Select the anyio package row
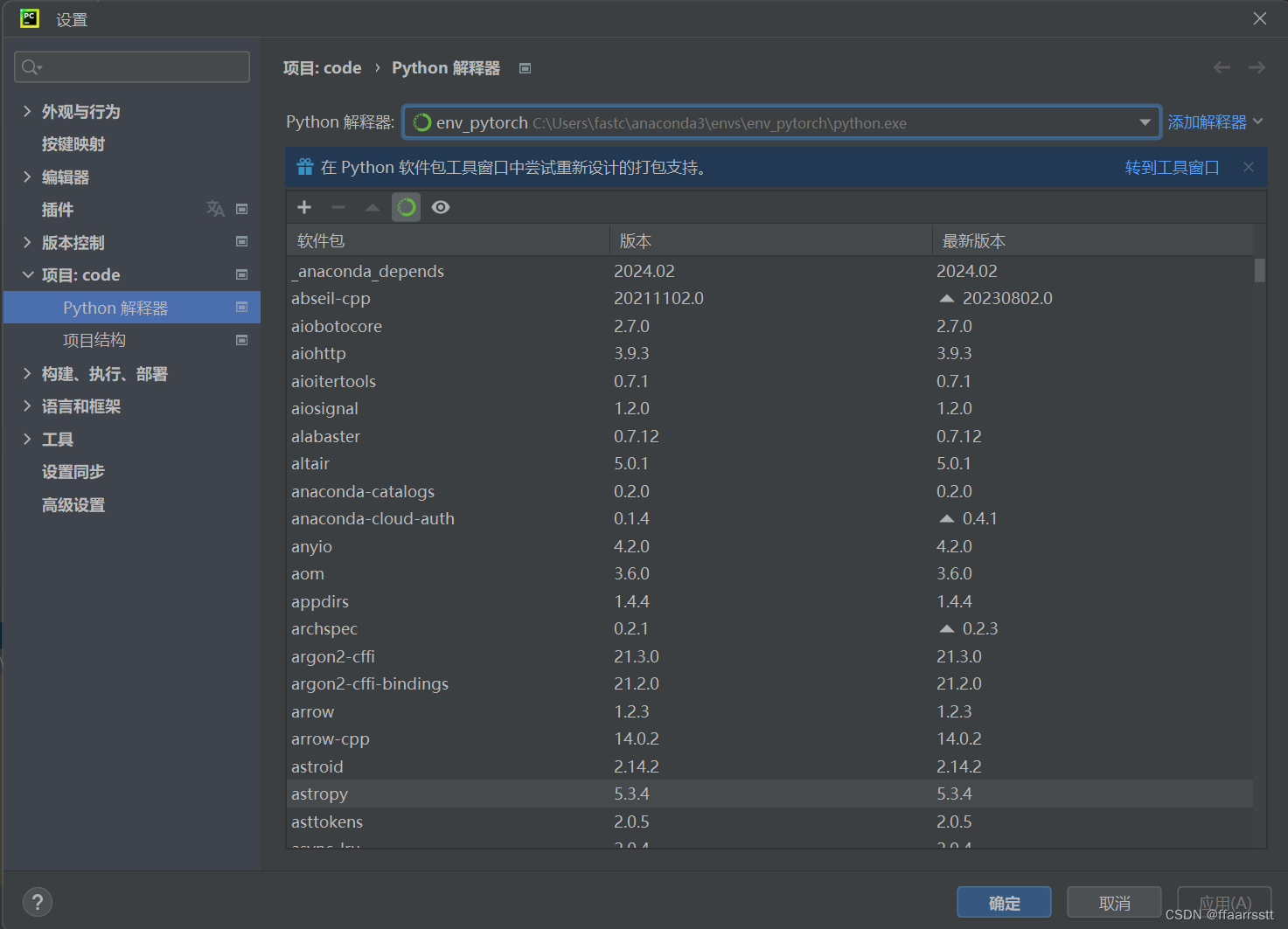 pyautogui.click(x=769, y=547)
